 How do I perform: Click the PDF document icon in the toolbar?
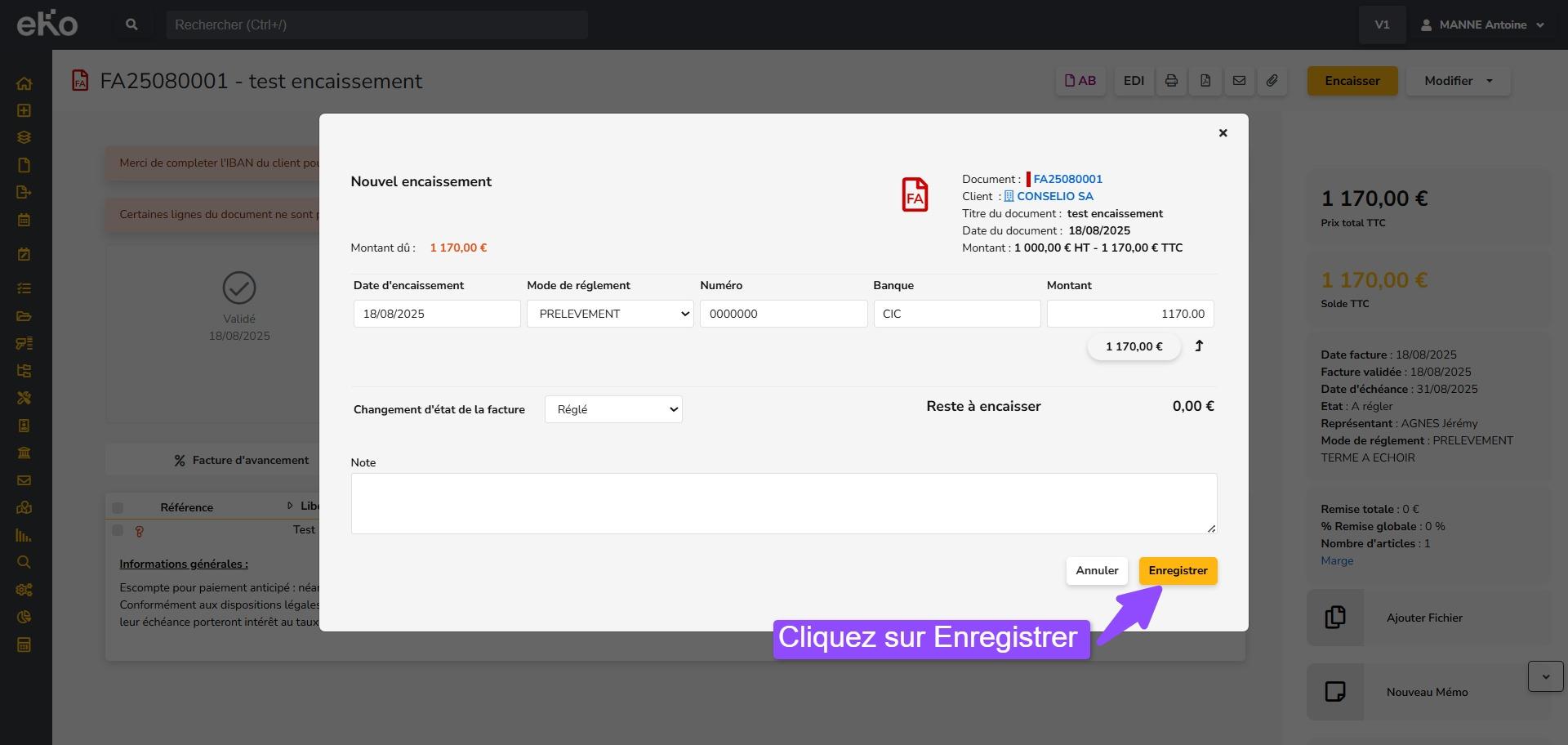pos(1205,81)
